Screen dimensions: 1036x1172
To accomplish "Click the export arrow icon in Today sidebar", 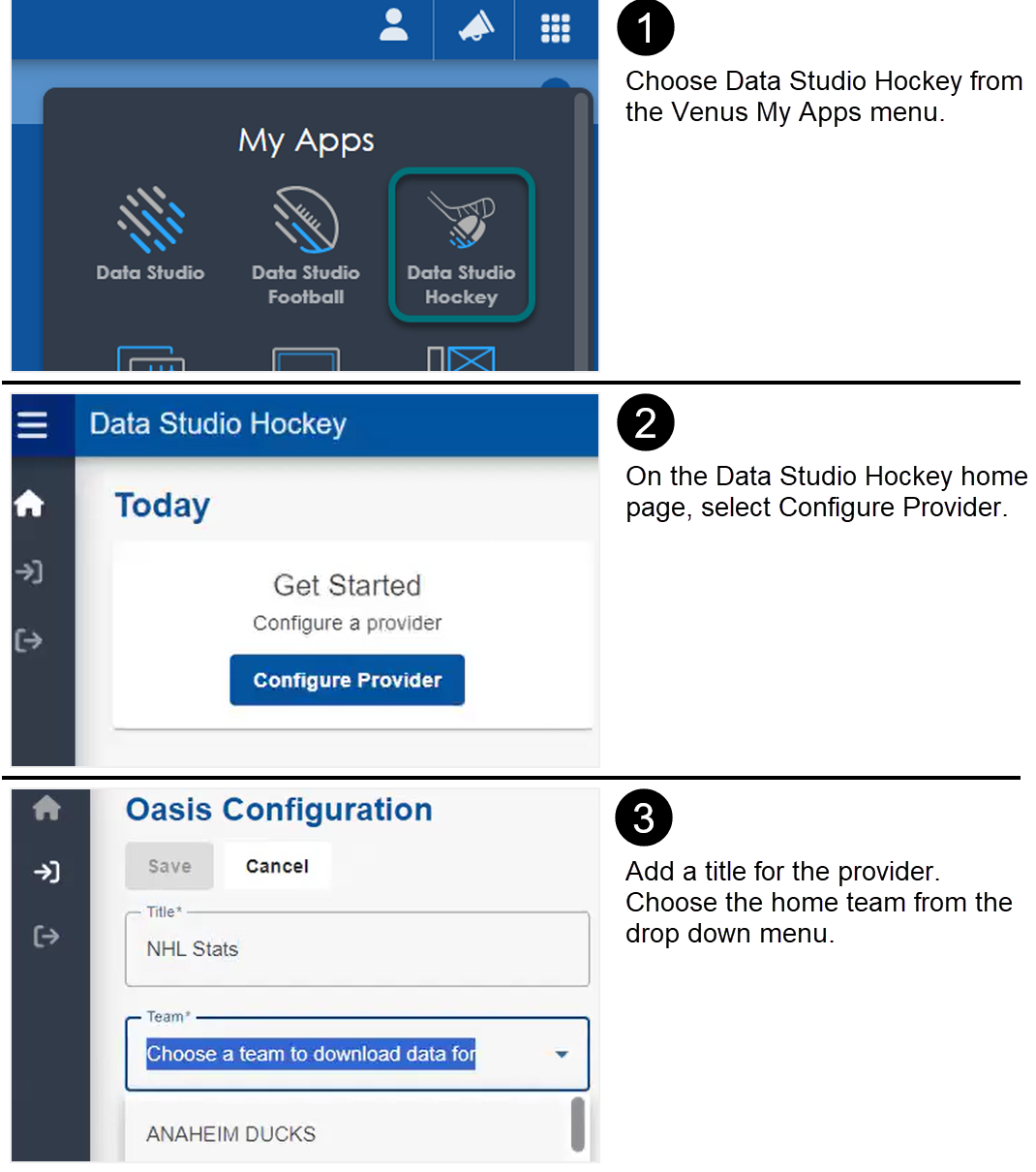I will tap(29, 640).
